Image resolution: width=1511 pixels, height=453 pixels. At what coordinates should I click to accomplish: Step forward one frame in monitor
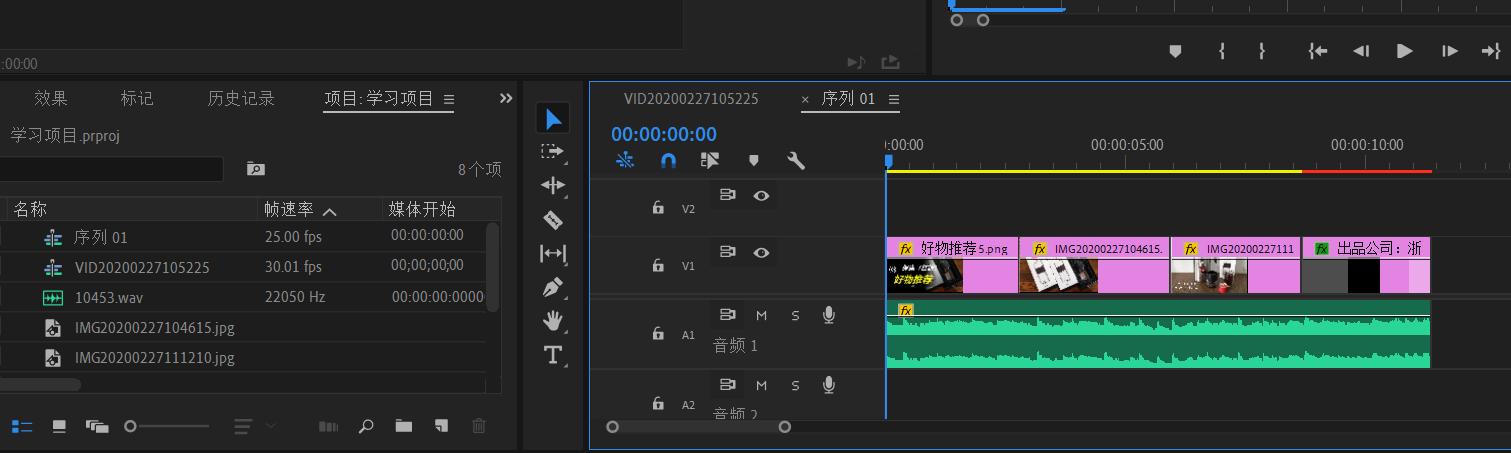point(1449,51)
